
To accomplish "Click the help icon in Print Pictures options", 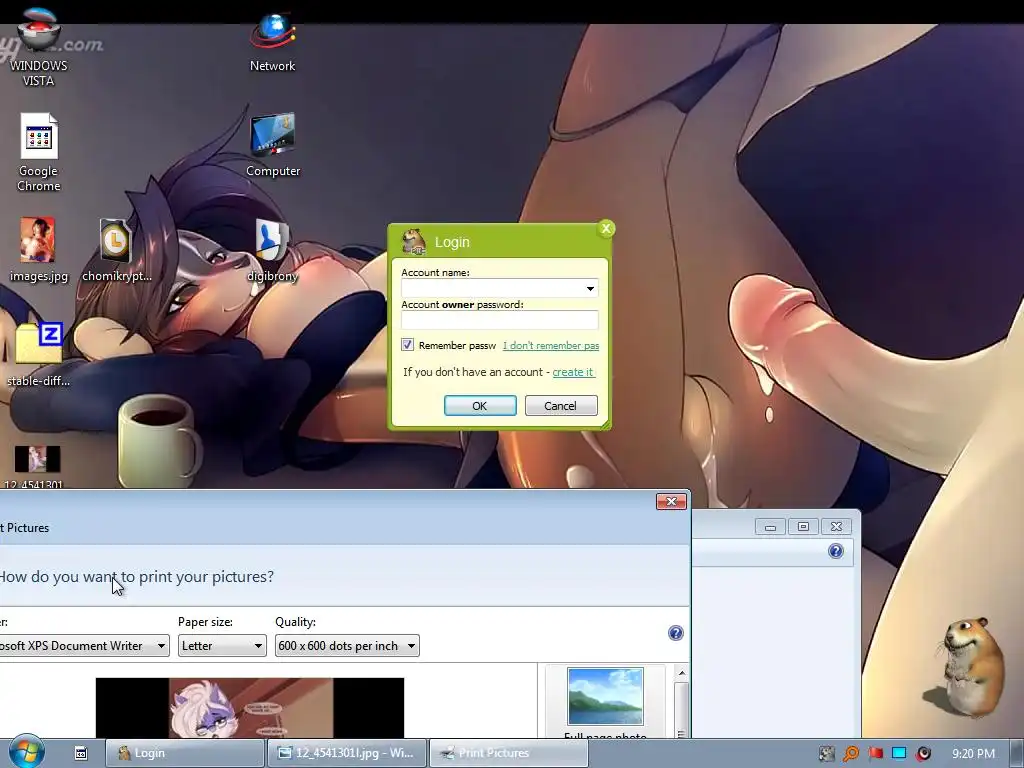I will click(676, 633).
